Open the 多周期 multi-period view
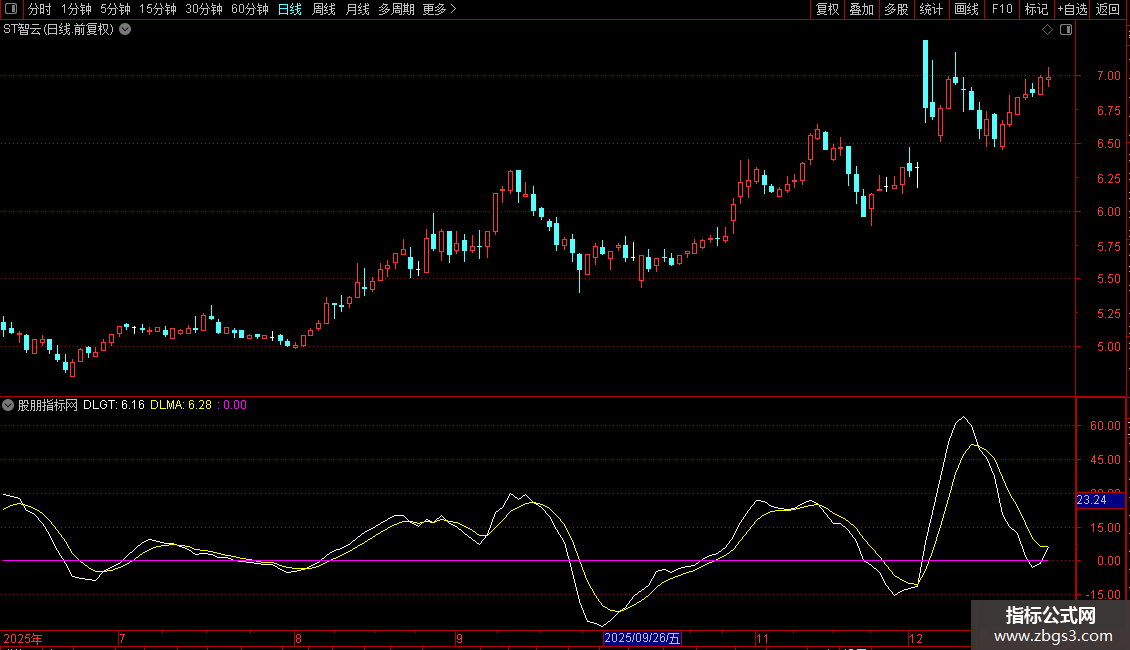This screenshot has height=650, width=1130. click(x=396, y=9)
